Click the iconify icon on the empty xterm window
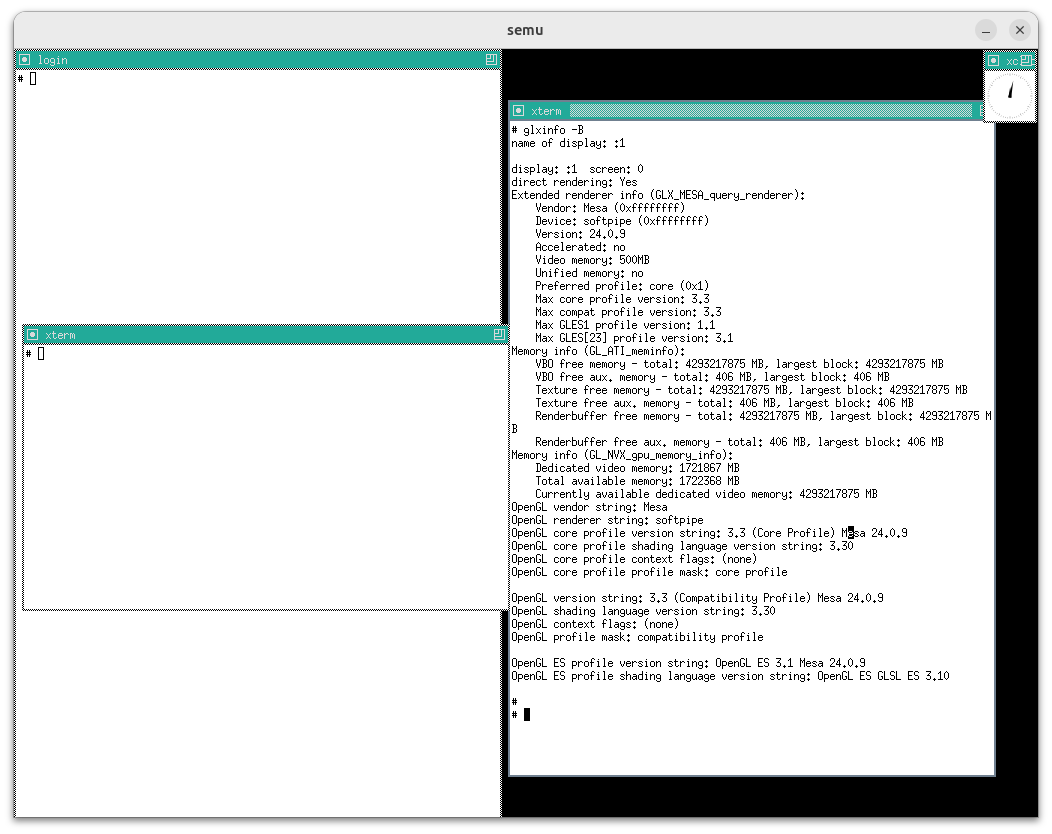 tap(33, 335)
